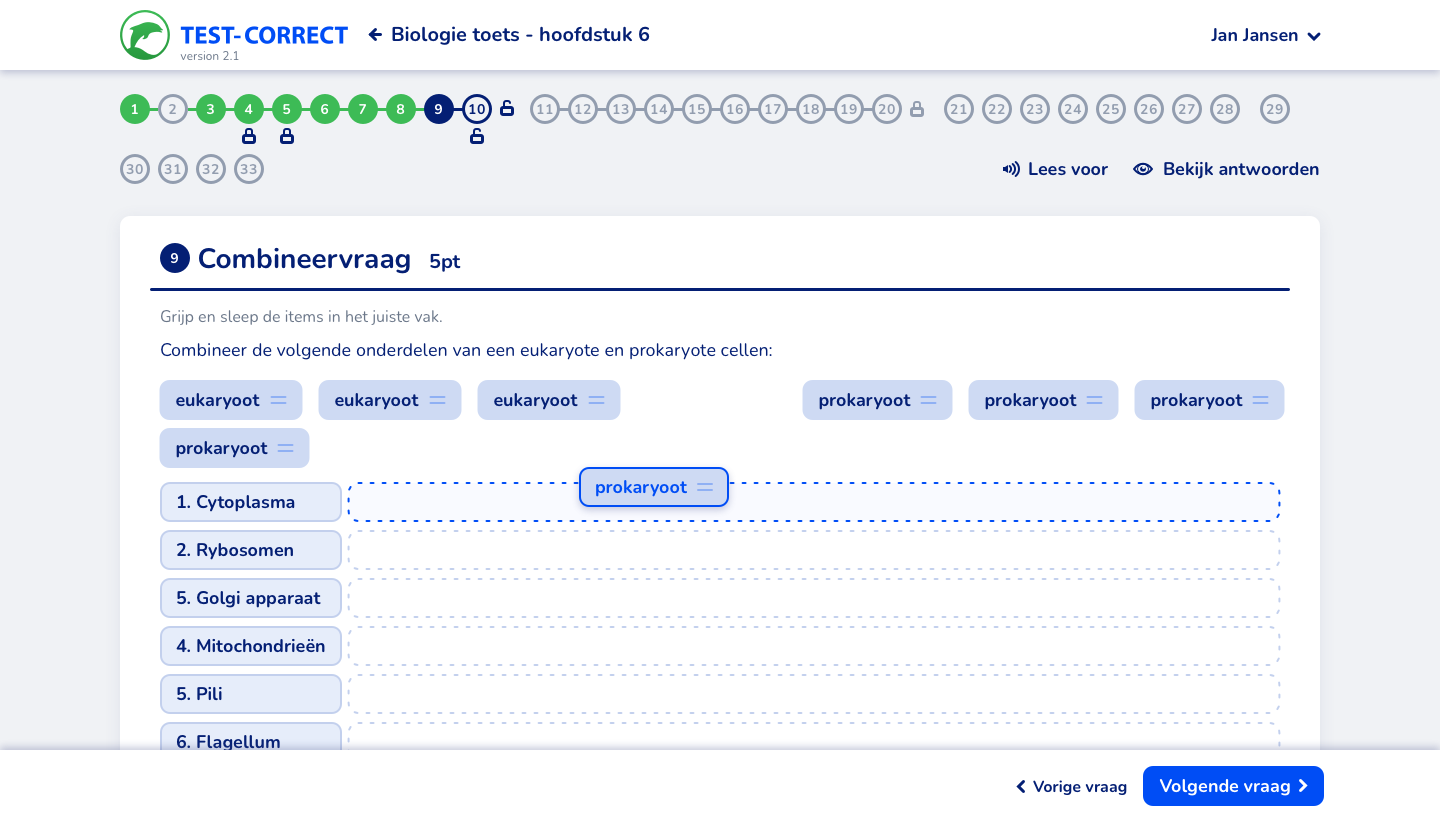Click the 4. Mitochondrieën label

251,646
